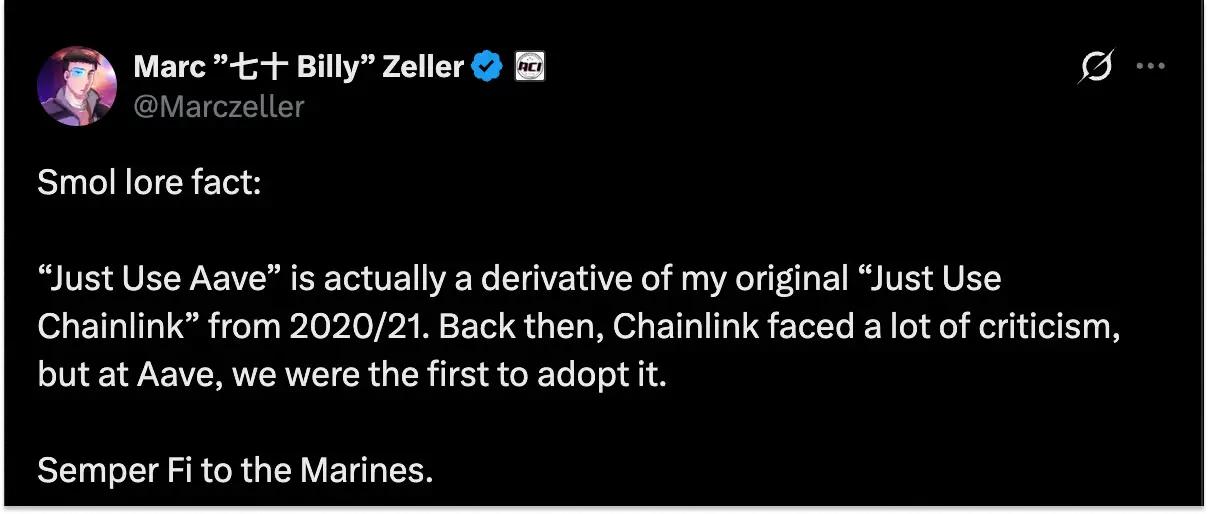The image size is (1208, 514).
Task: Open Marc Zeller's profile avatar
Action: [x=77, y=85]
